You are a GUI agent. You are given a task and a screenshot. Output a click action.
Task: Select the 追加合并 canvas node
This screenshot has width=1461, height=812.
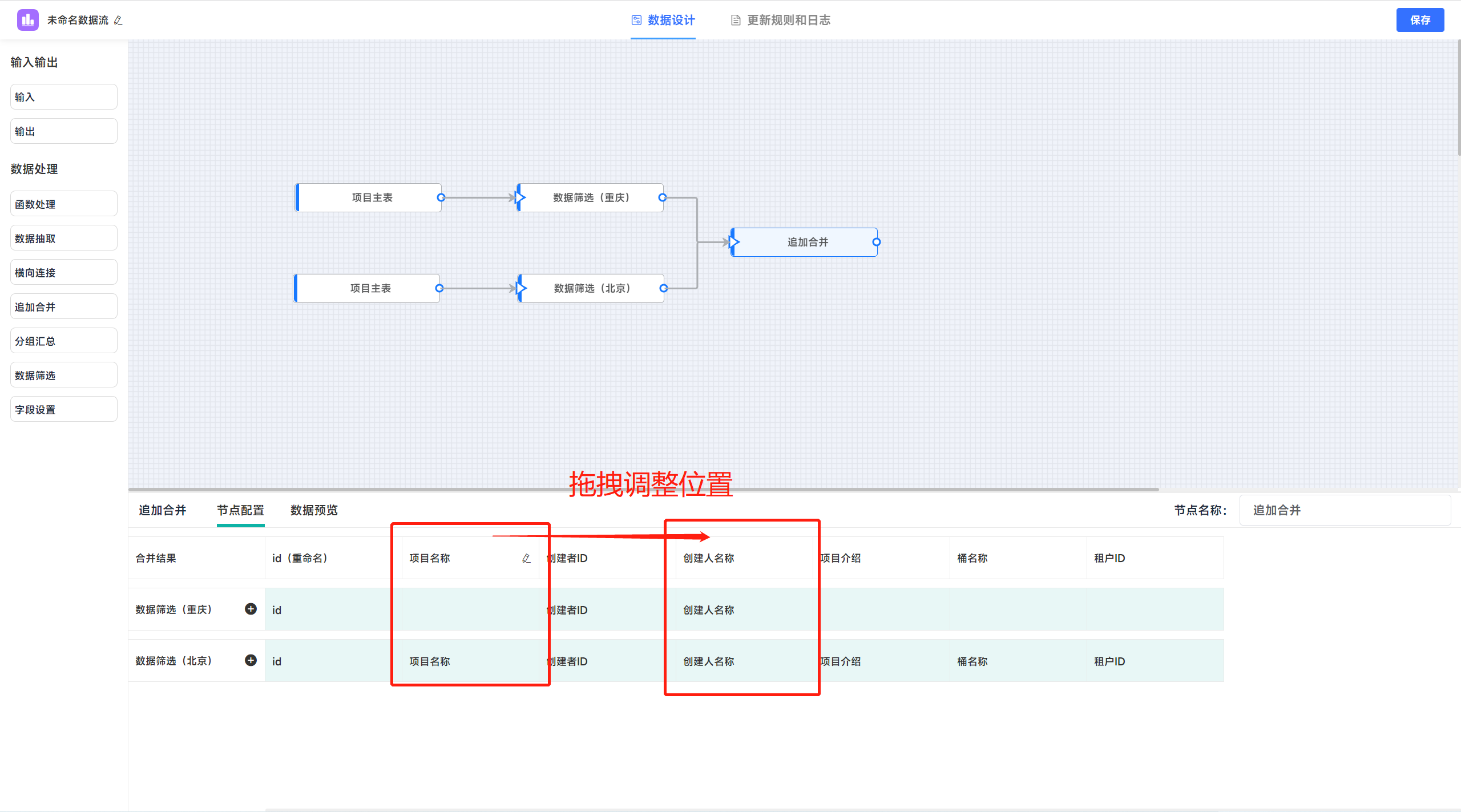coord(804,242)
